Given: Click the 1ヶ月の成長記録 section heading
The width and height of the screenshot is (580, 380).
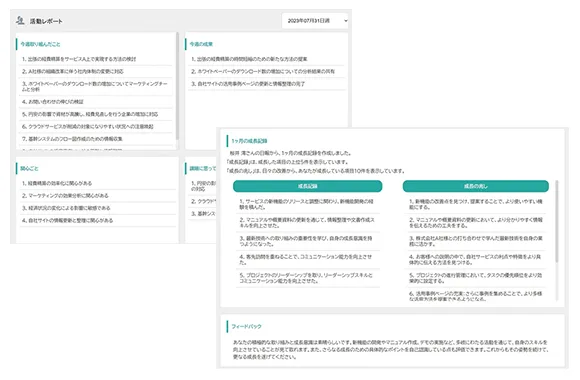Looking at the screenshot, I should [249, 141].
